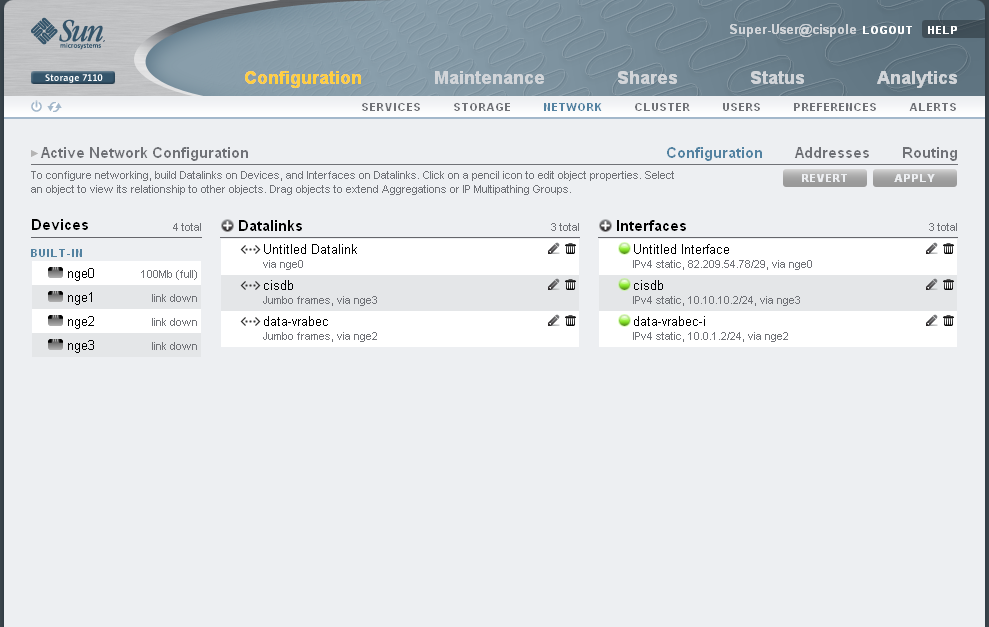989x627 pixels.
Task: Open the Configuration main tab
Action: click(303, 78)
